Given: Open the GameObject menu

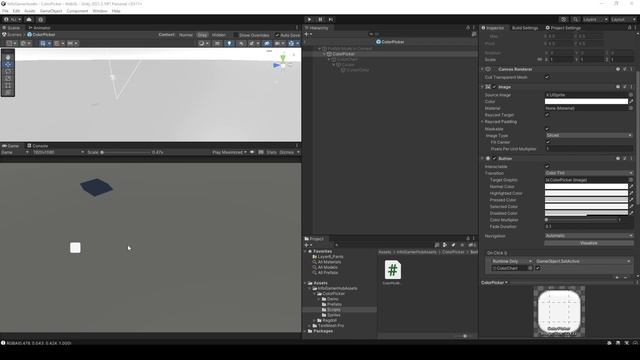Looking at the screenshot, I should tap(51, 11).
